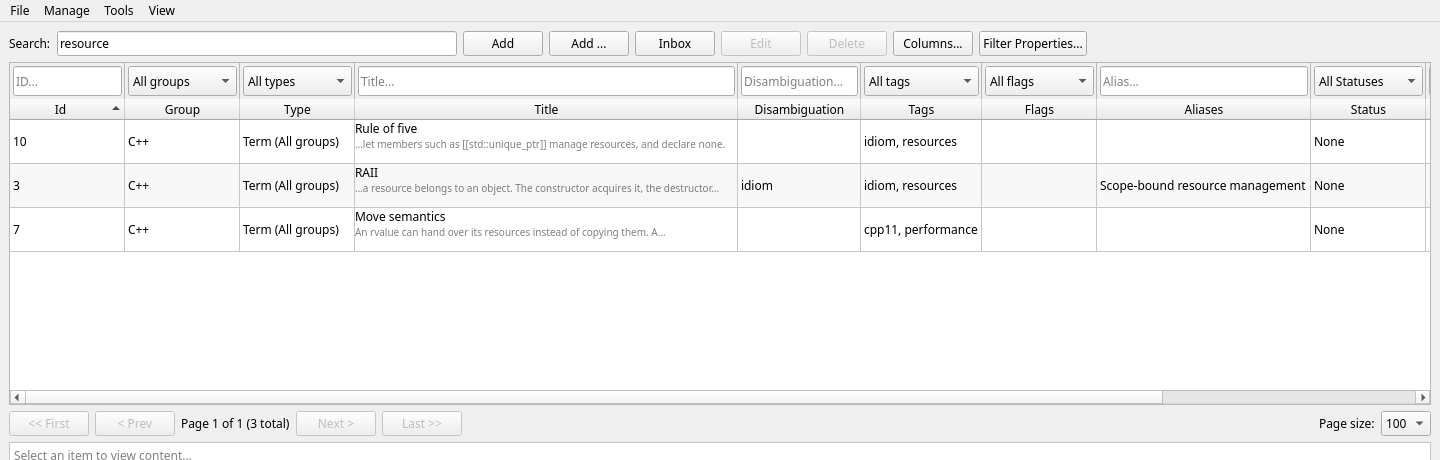
Task: Click the Title filter field
Action: click(x=546, y=81)
